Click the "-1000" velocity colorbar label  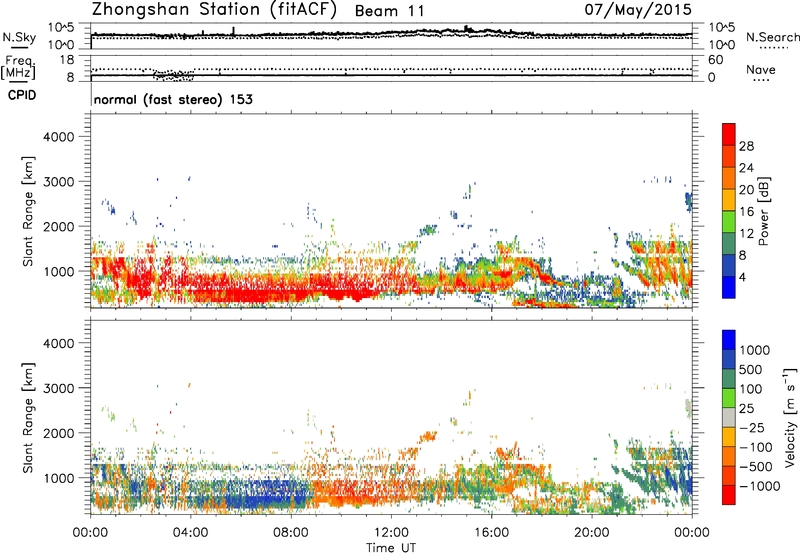(760, 486)
